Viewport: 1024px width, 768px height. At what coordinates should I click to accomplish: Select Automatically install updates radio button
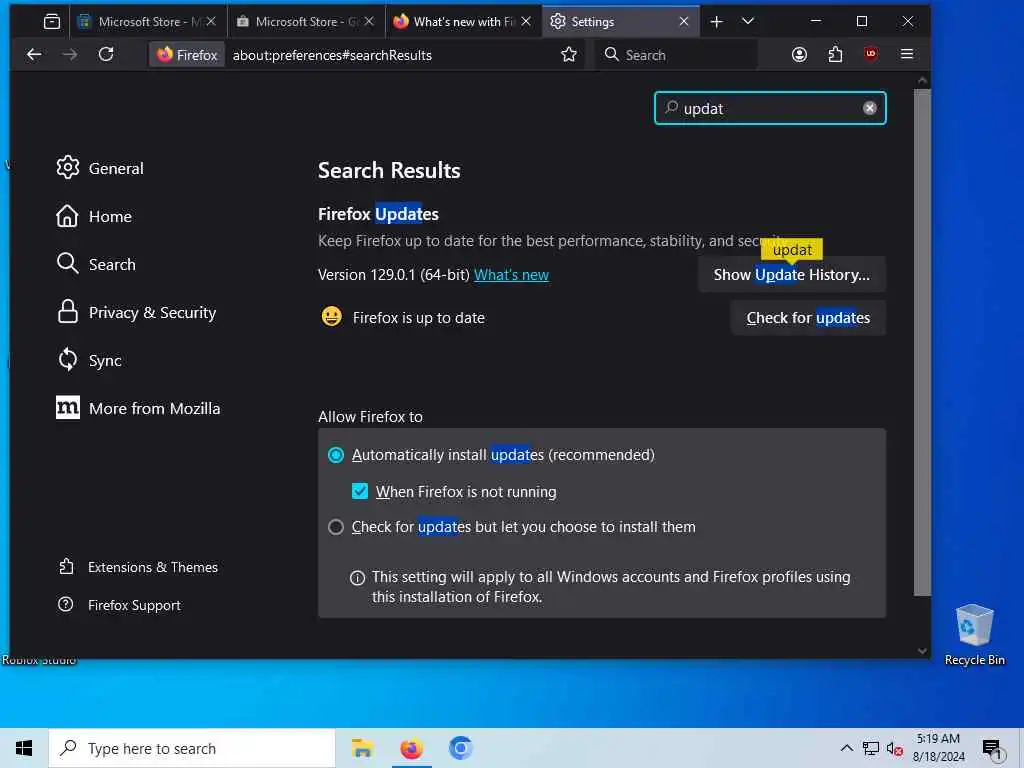point(336,455)
